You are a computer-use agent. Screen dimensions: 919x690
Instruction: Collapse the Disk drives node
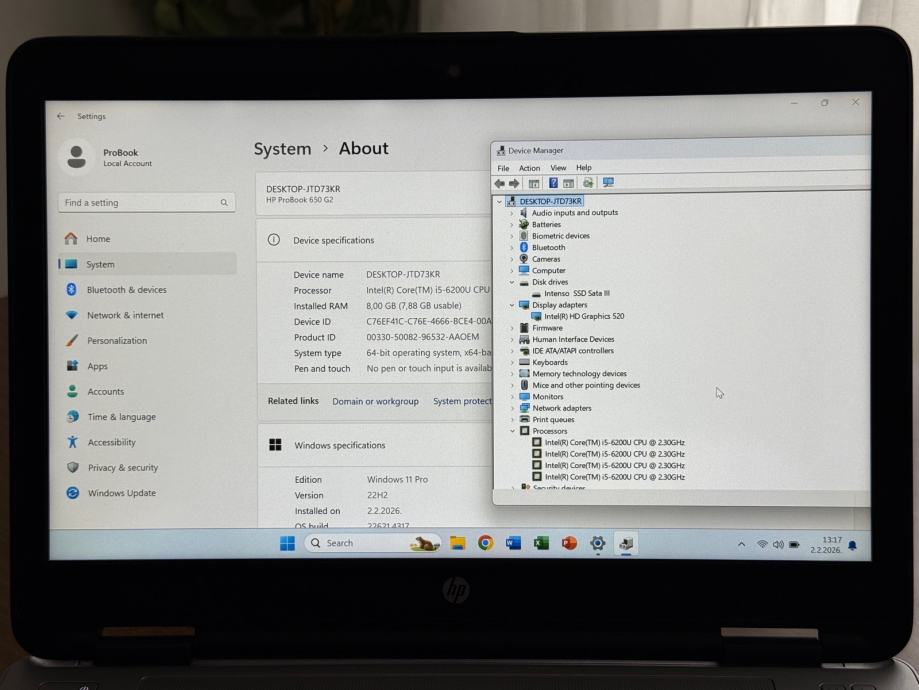[x=512, y=282]
